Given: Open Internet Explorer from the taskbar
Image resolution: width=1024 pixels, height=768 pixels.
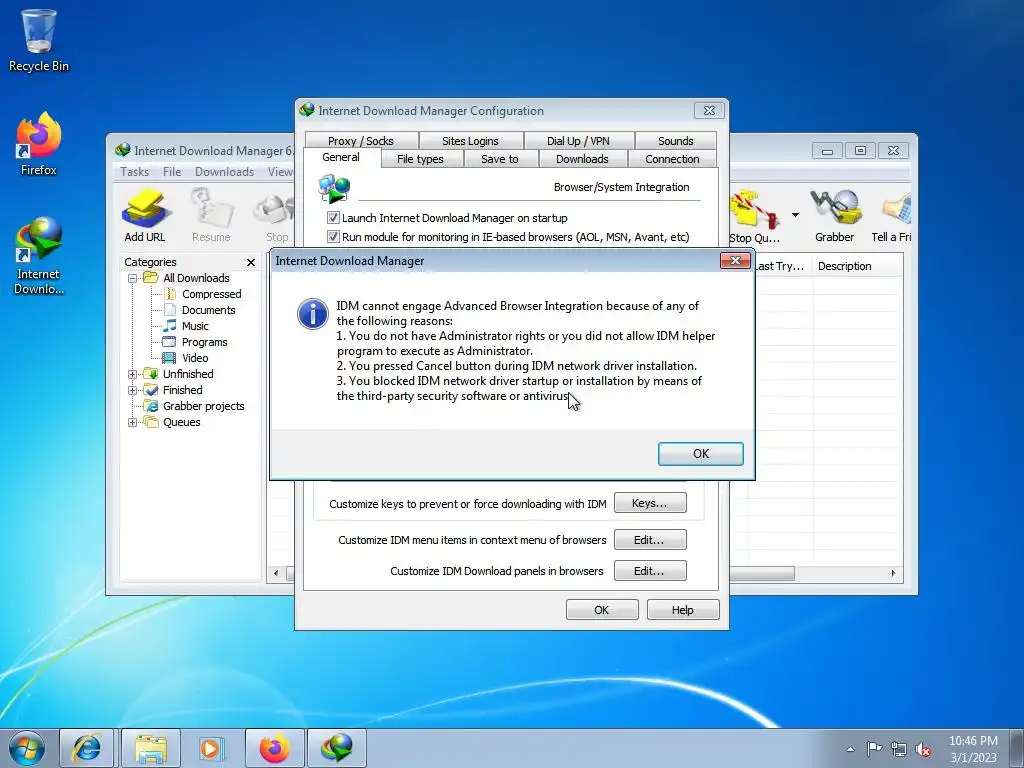Looking at the screenshot, I should (87, 748).
